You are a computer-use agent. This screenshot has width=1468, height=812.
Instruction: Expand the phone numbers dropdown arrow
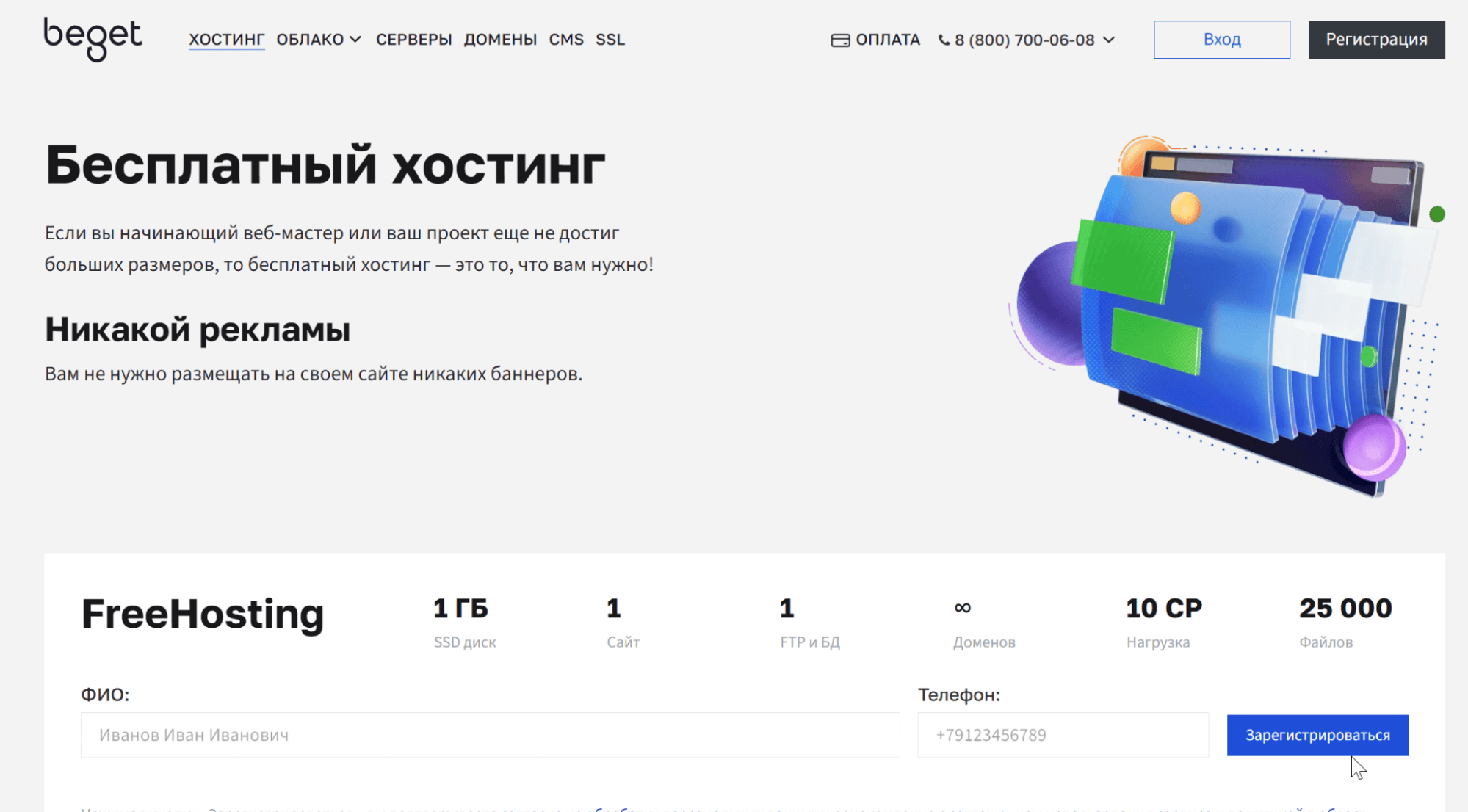1109,40
